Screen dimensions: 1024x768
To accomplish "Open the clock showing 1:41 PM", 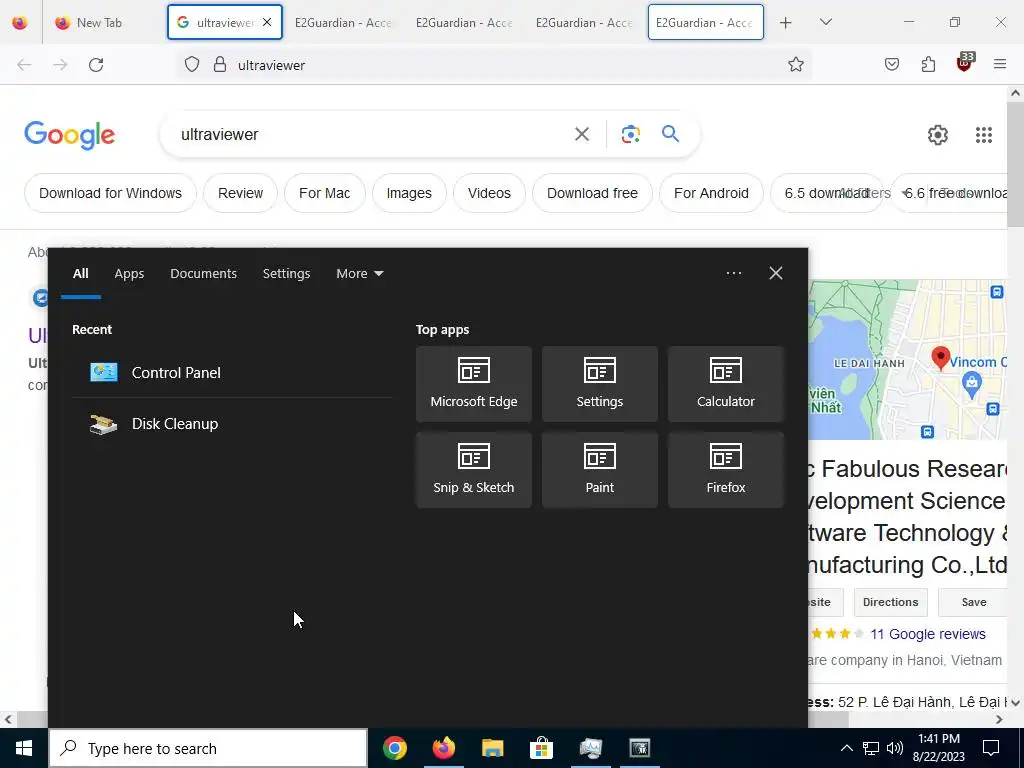I will pos(940,748).
